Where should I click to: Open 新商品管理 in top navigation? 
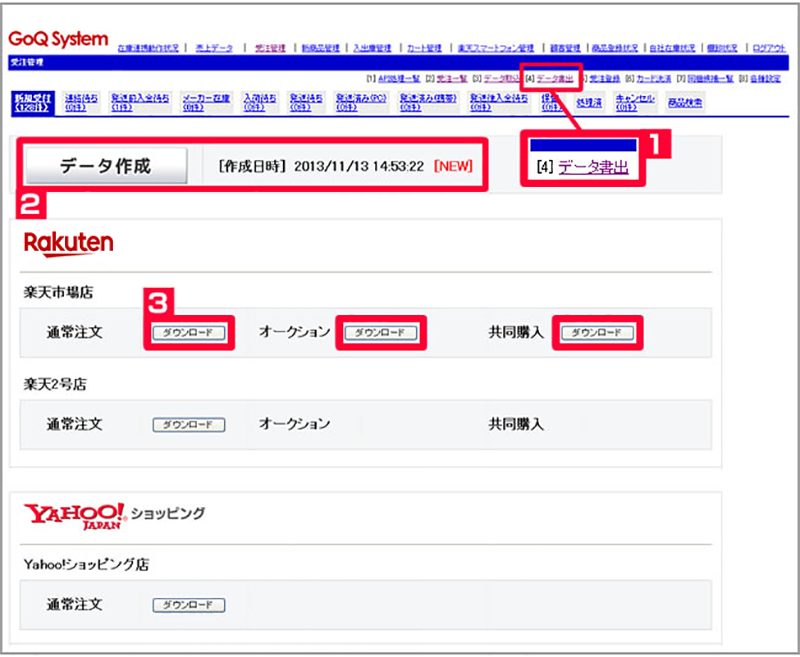(x=320, y=48)
